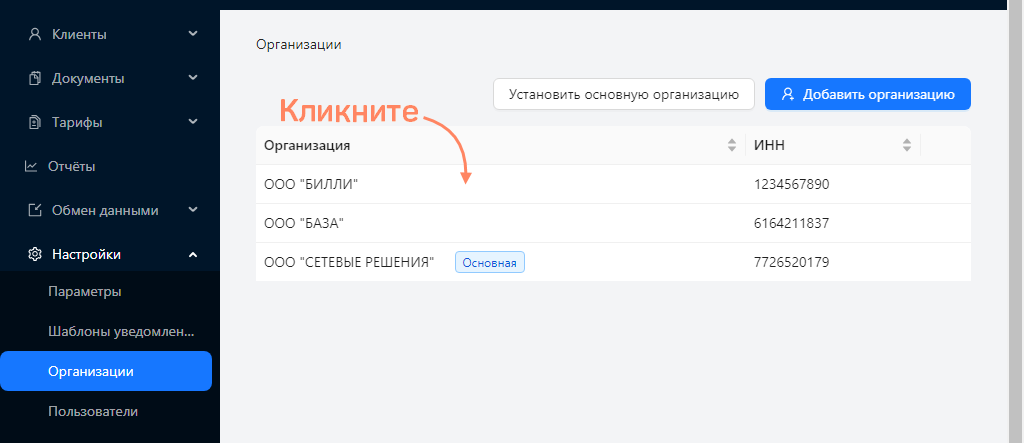Expand the Тарифы menu chevron
The image size is (1024, 443).
(193, 122)
